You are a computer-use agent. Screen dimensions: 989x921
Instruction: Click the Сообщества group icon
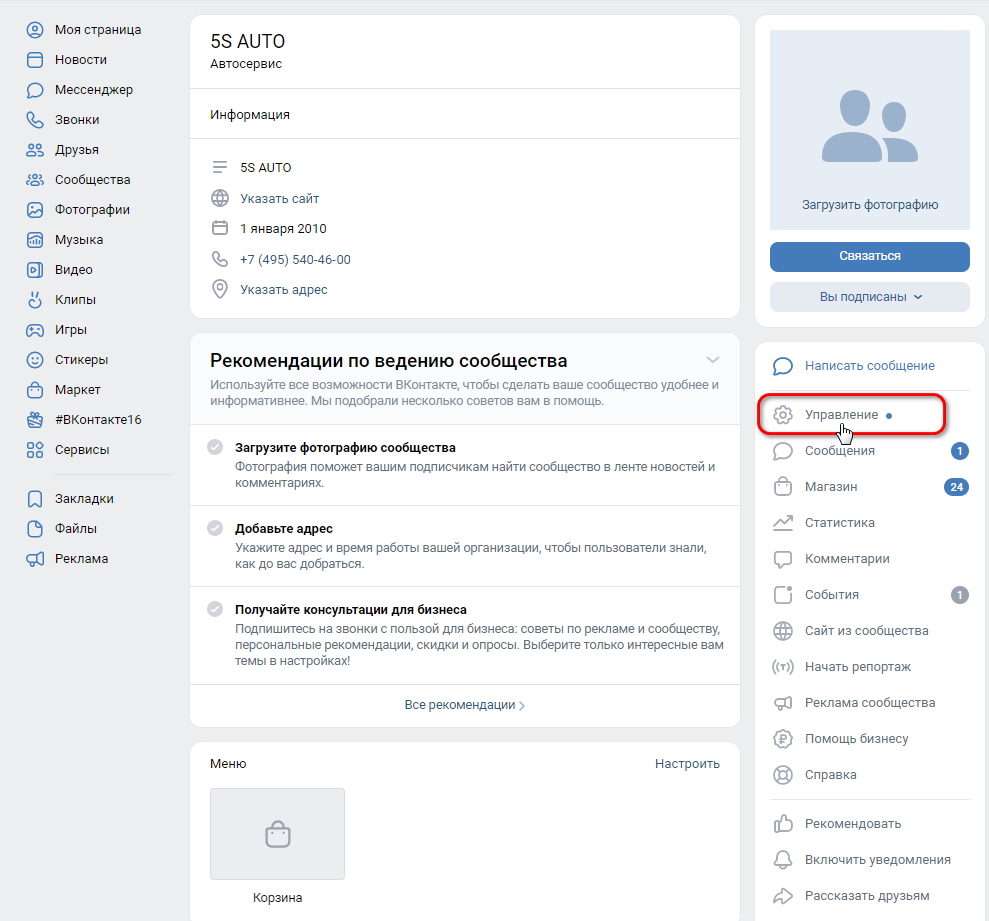point(35,180)
